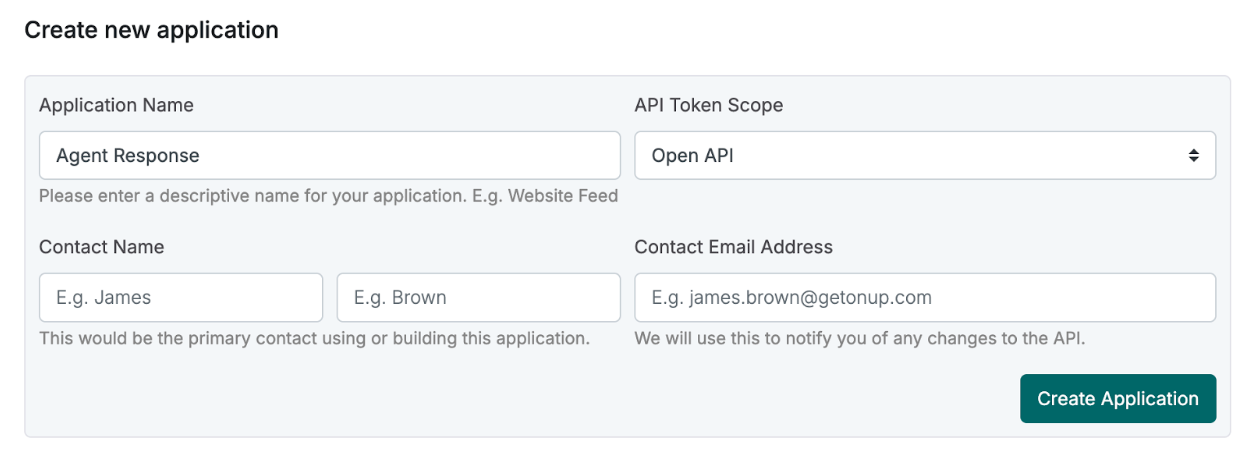The image size is (1254, 456).
Task: Click the first name field showing 'E.g. James'
Action: [x=181, y=297]
